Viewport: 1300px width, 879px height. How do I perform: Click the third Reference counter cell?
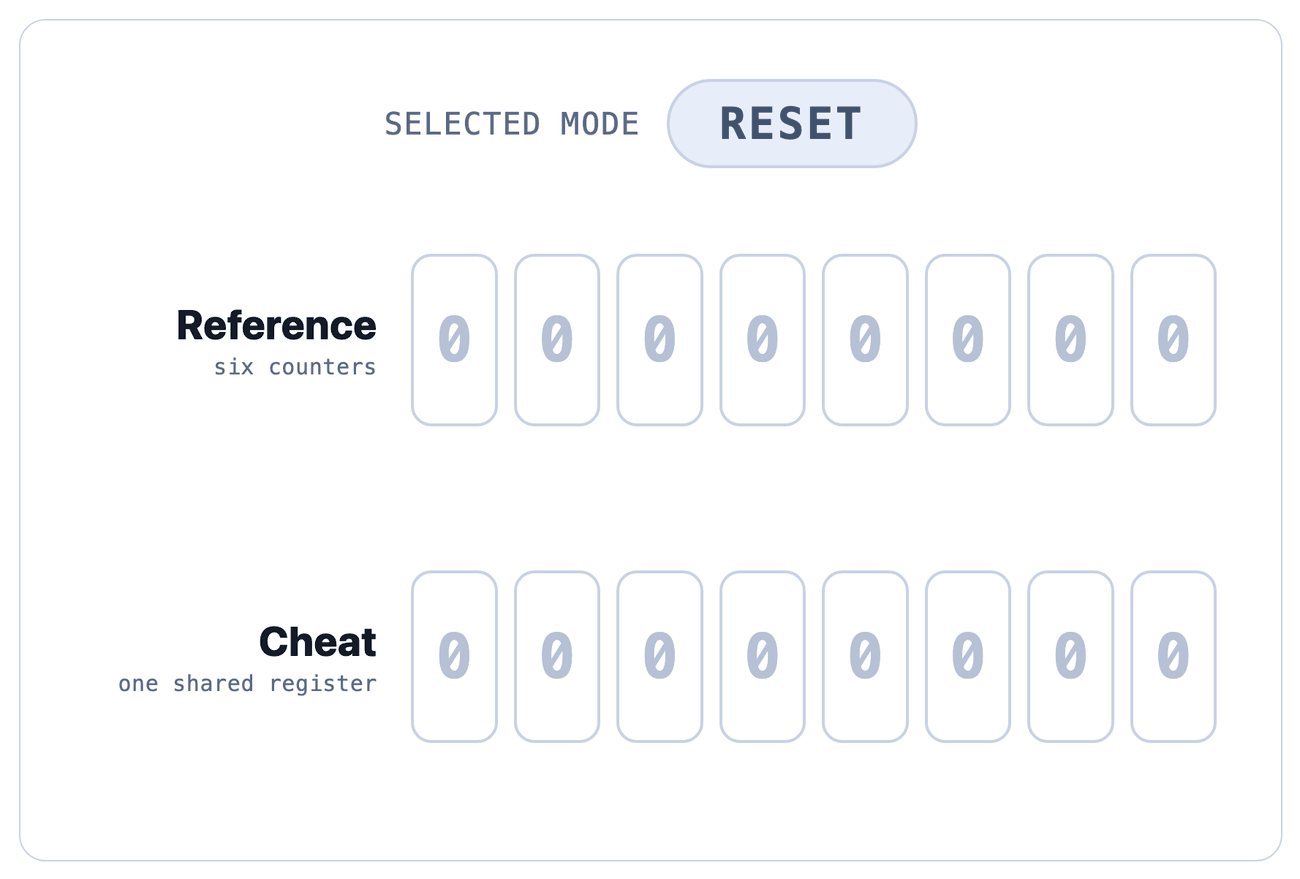660,340
